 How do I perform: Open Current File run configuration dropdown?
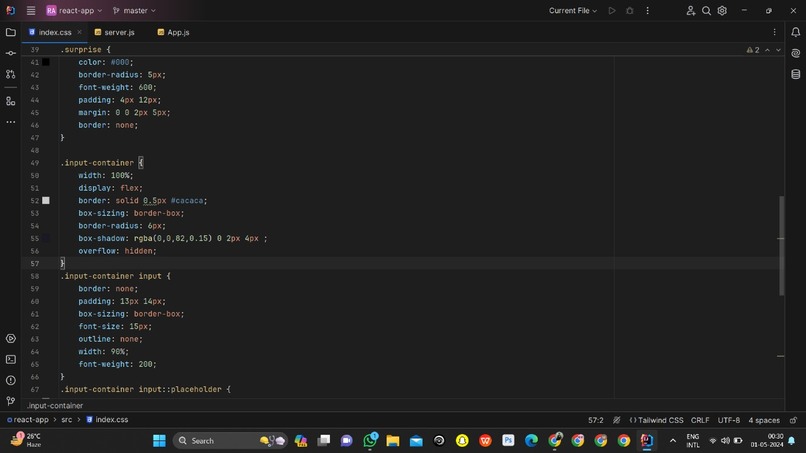pyautogui.click(x=573, y=10)
